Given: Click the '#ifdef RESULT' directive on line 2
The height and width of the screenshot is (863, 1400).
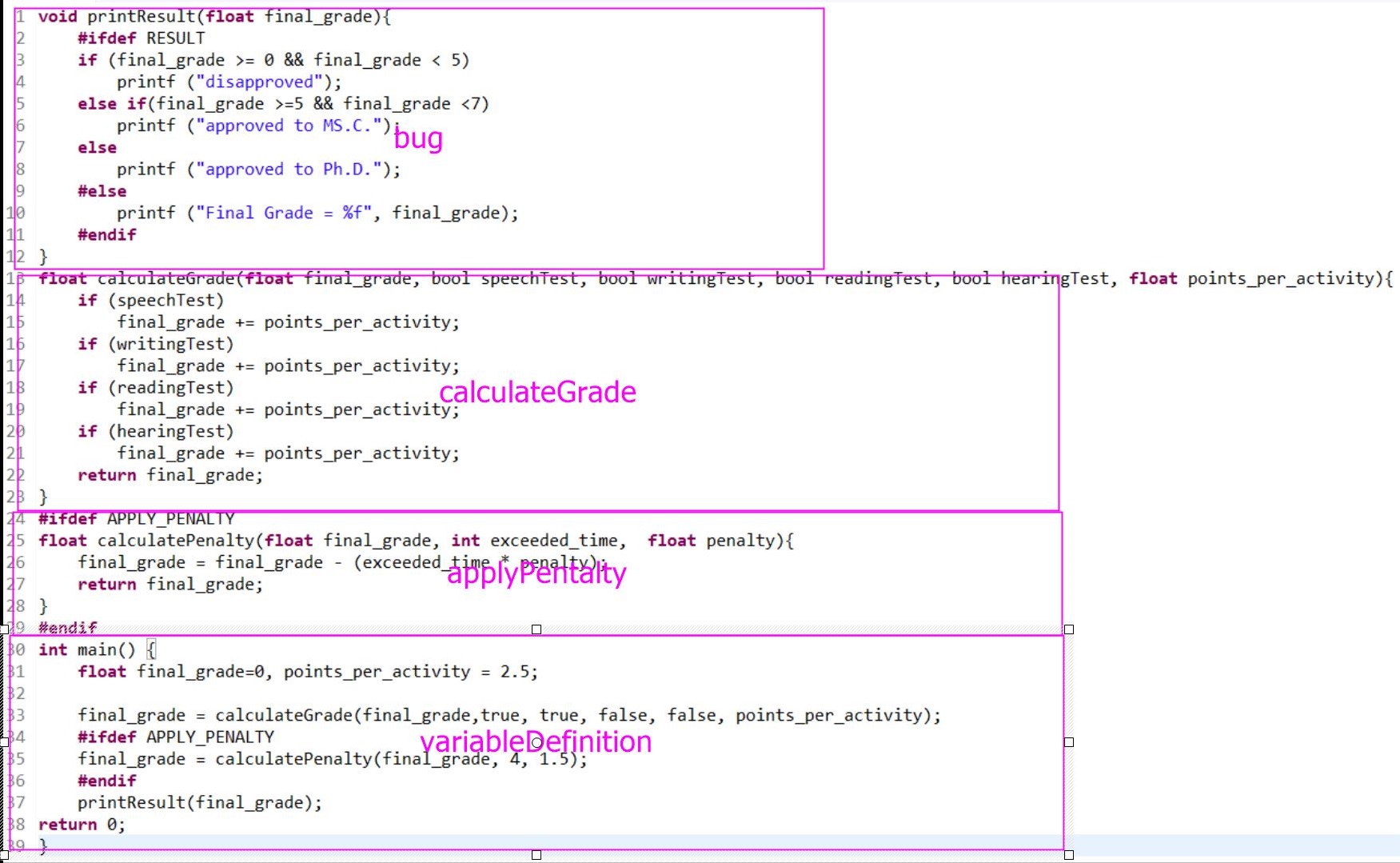Looking at the screenshot, I should (x=141, y=38).
